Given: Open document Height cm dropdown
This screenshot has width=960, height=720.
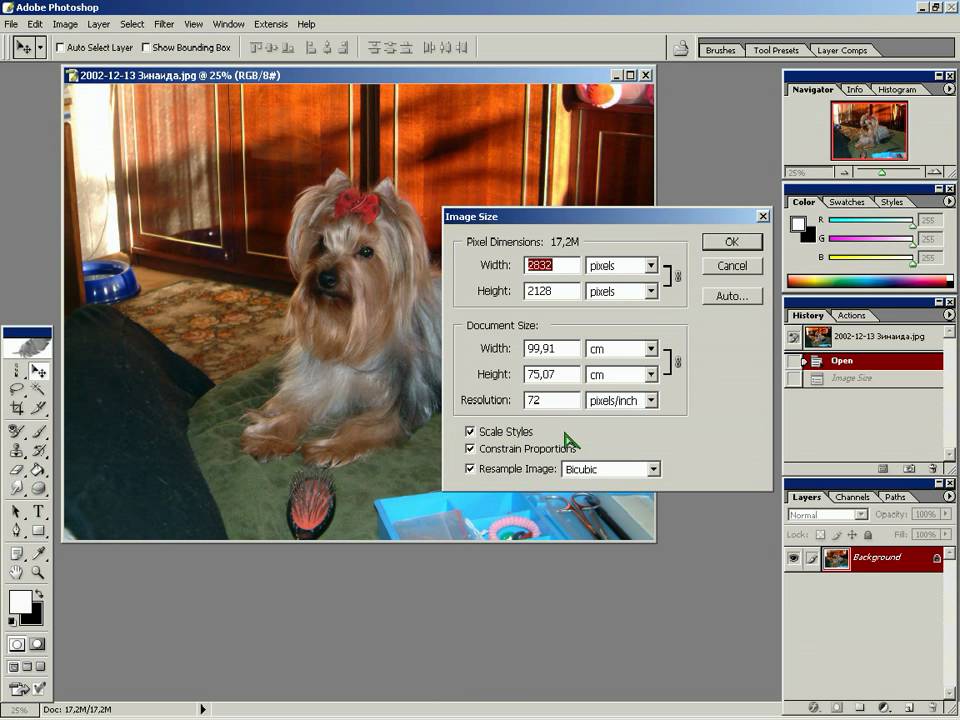Looking at the screenshot, I should point(651,374).
